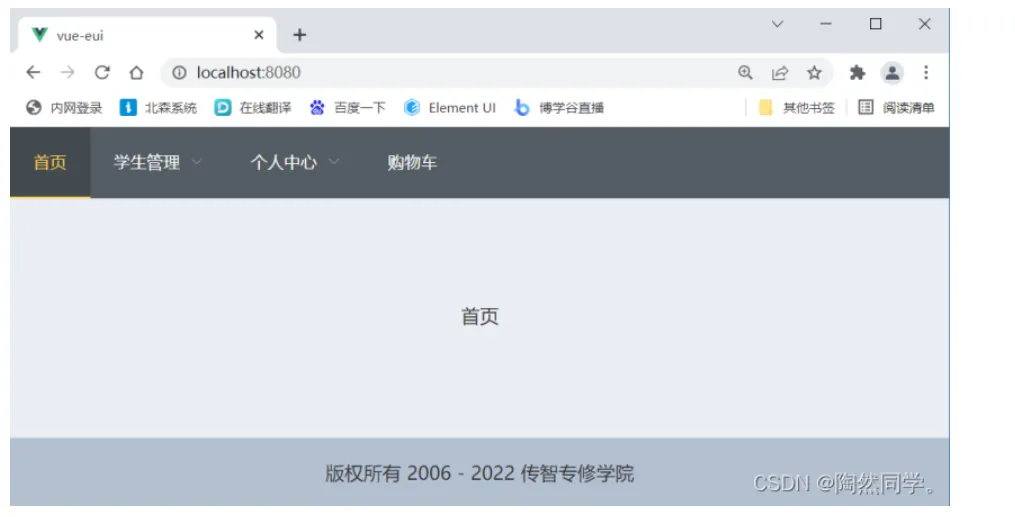The height and width of the screenshot is (517, 1015).
Task: Open the extensions puzzle icon
Action: click(858, 72)
